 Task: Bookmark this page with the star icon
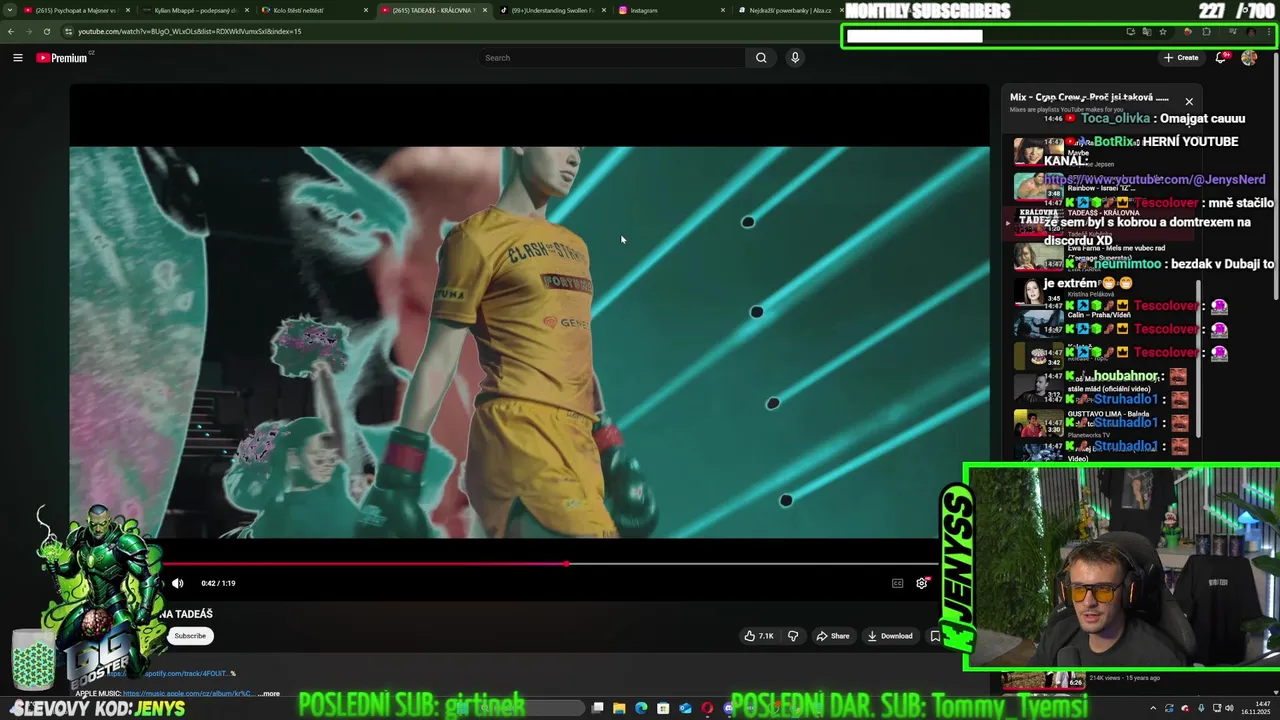click(x=1162, y=32)
